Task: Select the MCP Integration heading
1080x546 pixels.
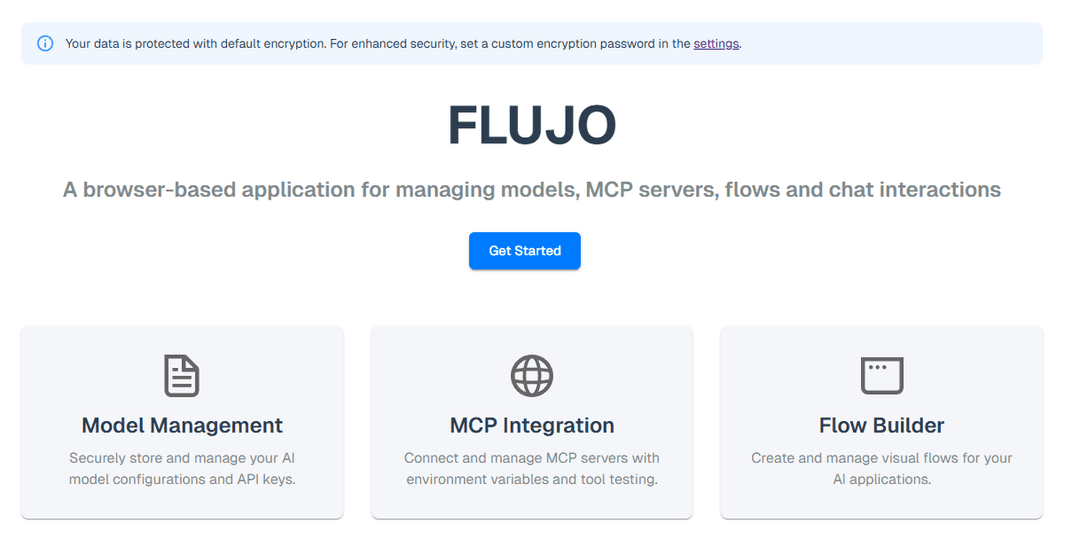Action: coord(532,426)
